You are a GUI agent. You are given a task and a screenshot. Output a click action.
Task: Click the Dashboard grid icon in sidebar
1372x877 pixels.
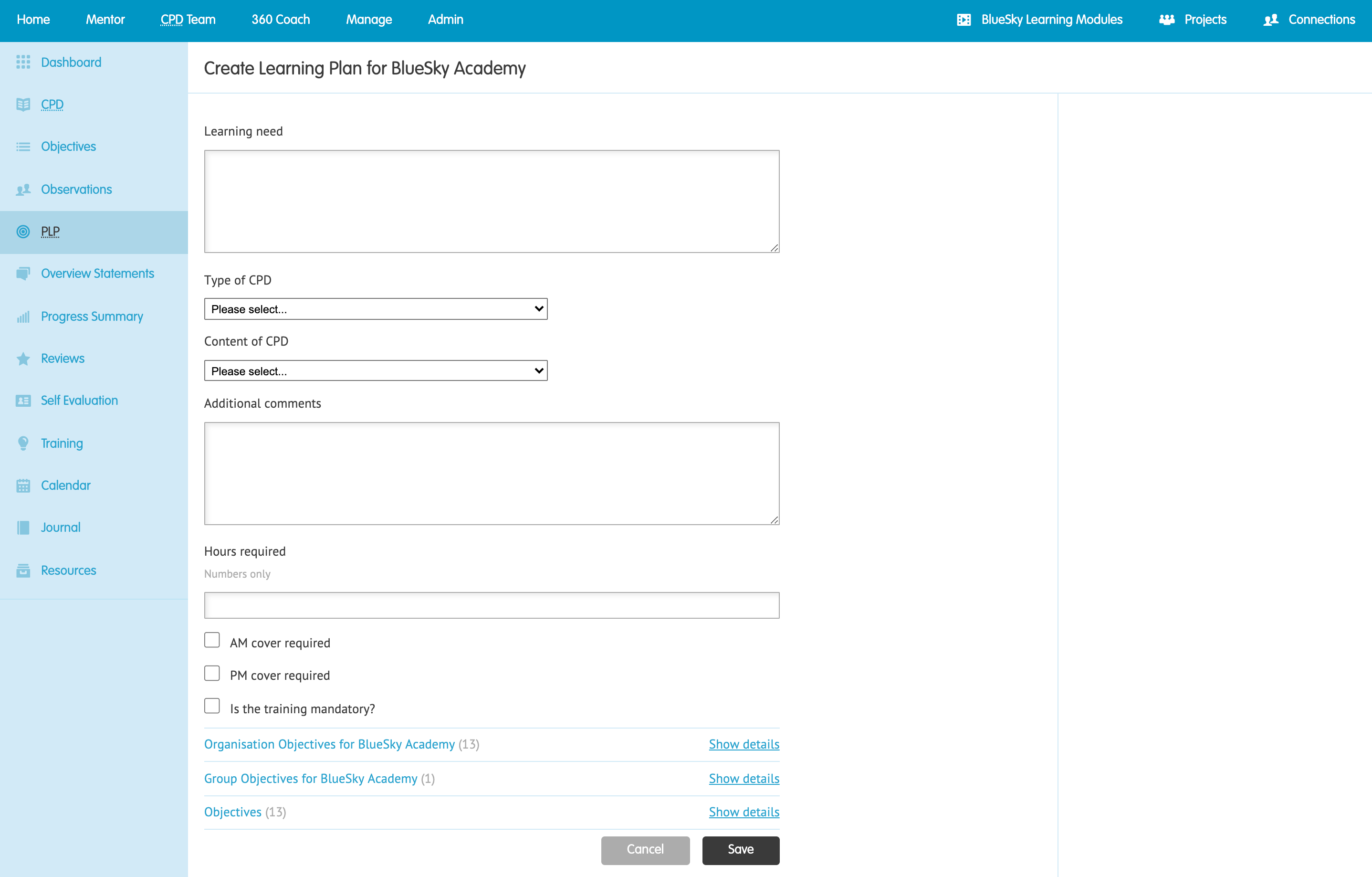click(x=23, y=62)
